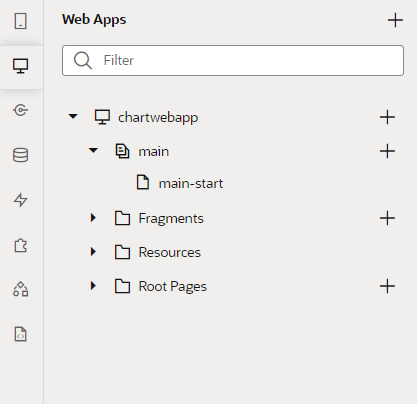Expand the Root Pages folder

click(93, 286)
